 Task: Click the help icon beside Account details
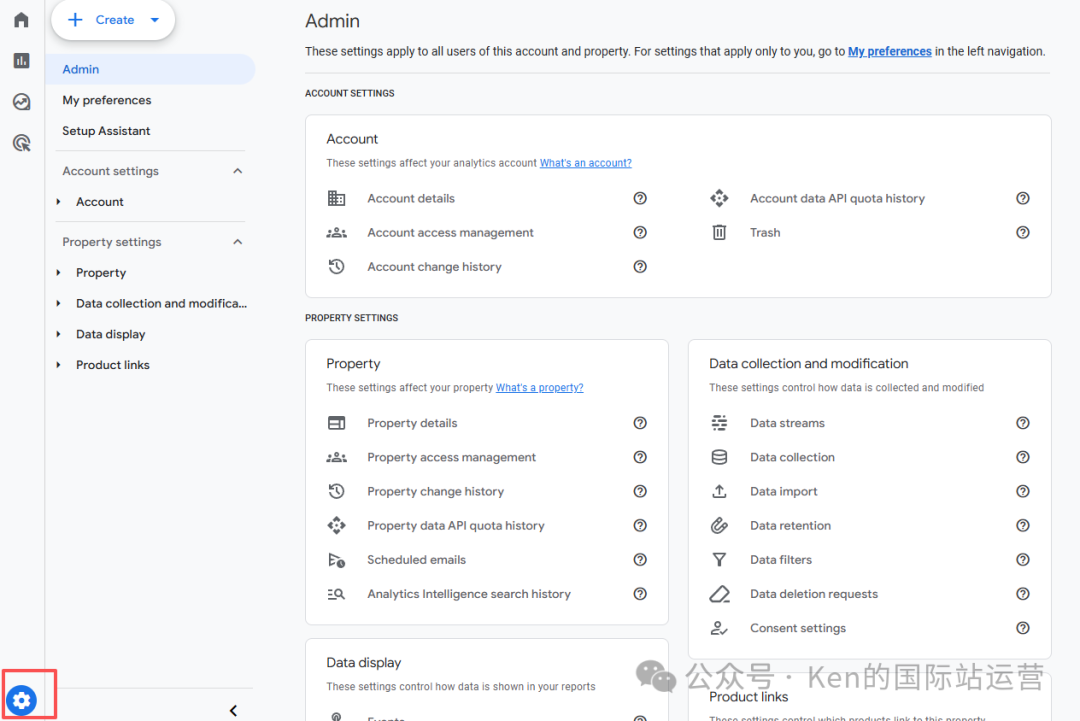[640, 199]
